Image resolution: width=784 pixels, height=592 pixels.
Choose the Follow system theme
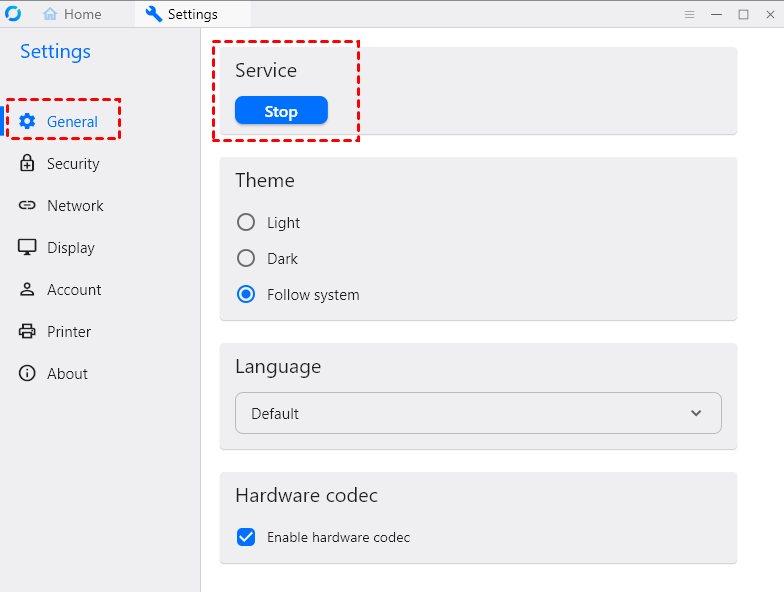(x=246, y=295)
